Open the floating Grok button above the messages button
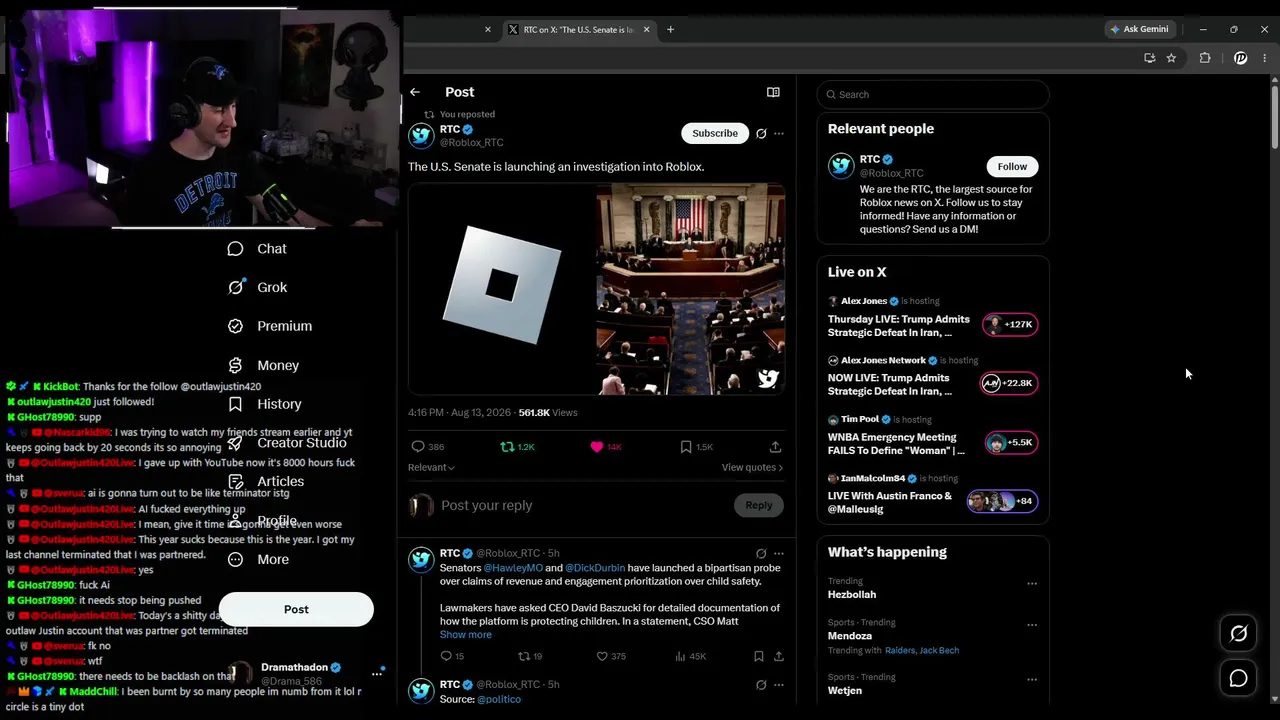 point(1238,633)
